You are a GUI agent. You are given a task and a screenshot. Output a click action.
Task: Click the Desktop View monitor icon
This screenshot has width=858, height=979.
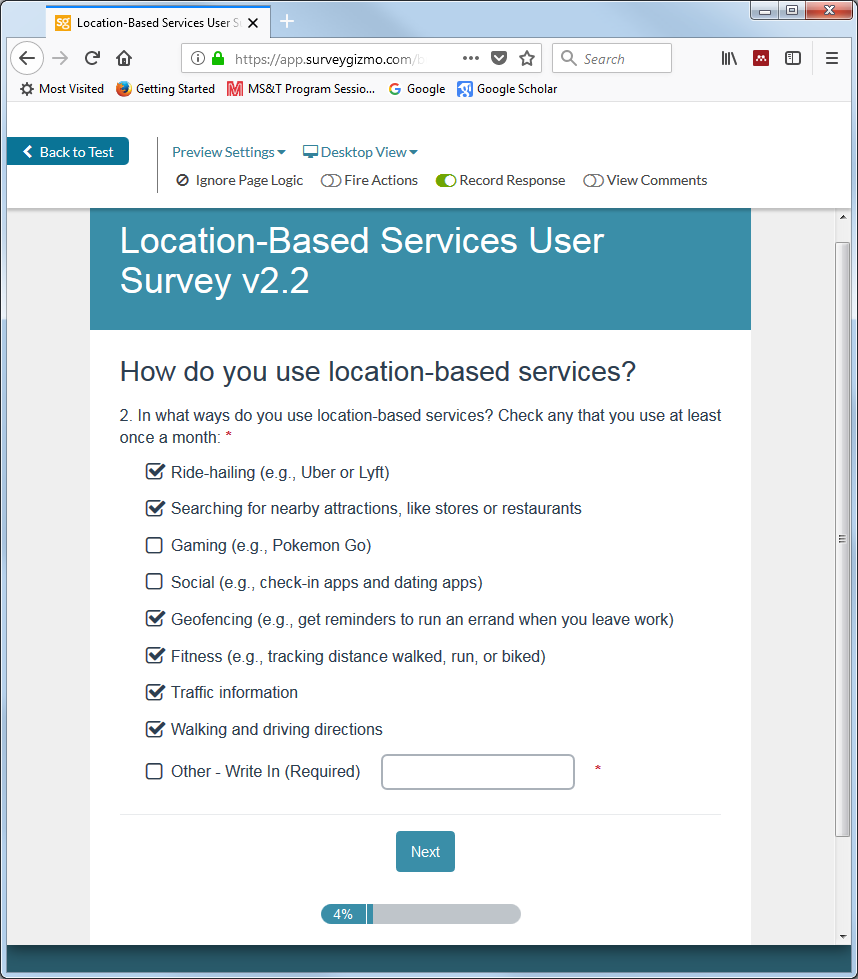310,152
